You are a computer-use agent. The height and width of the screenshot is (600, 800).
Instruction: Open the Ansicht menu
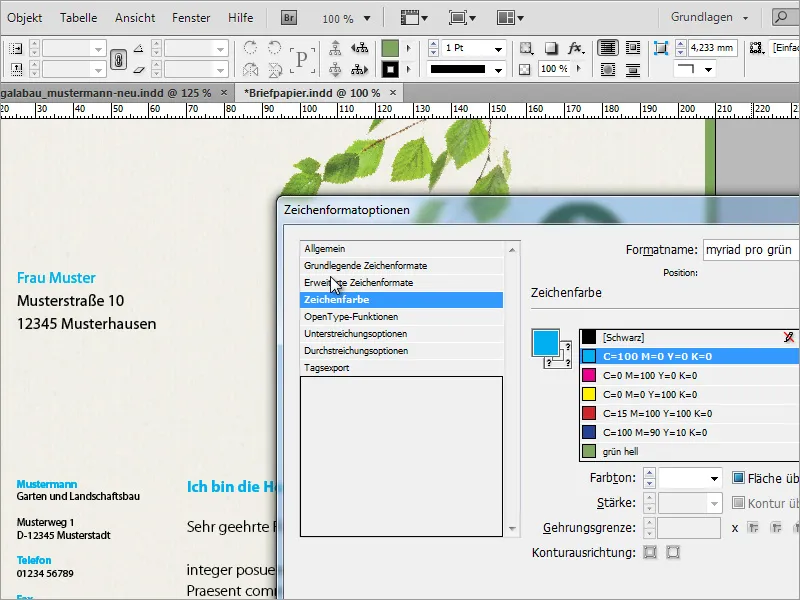135,18
